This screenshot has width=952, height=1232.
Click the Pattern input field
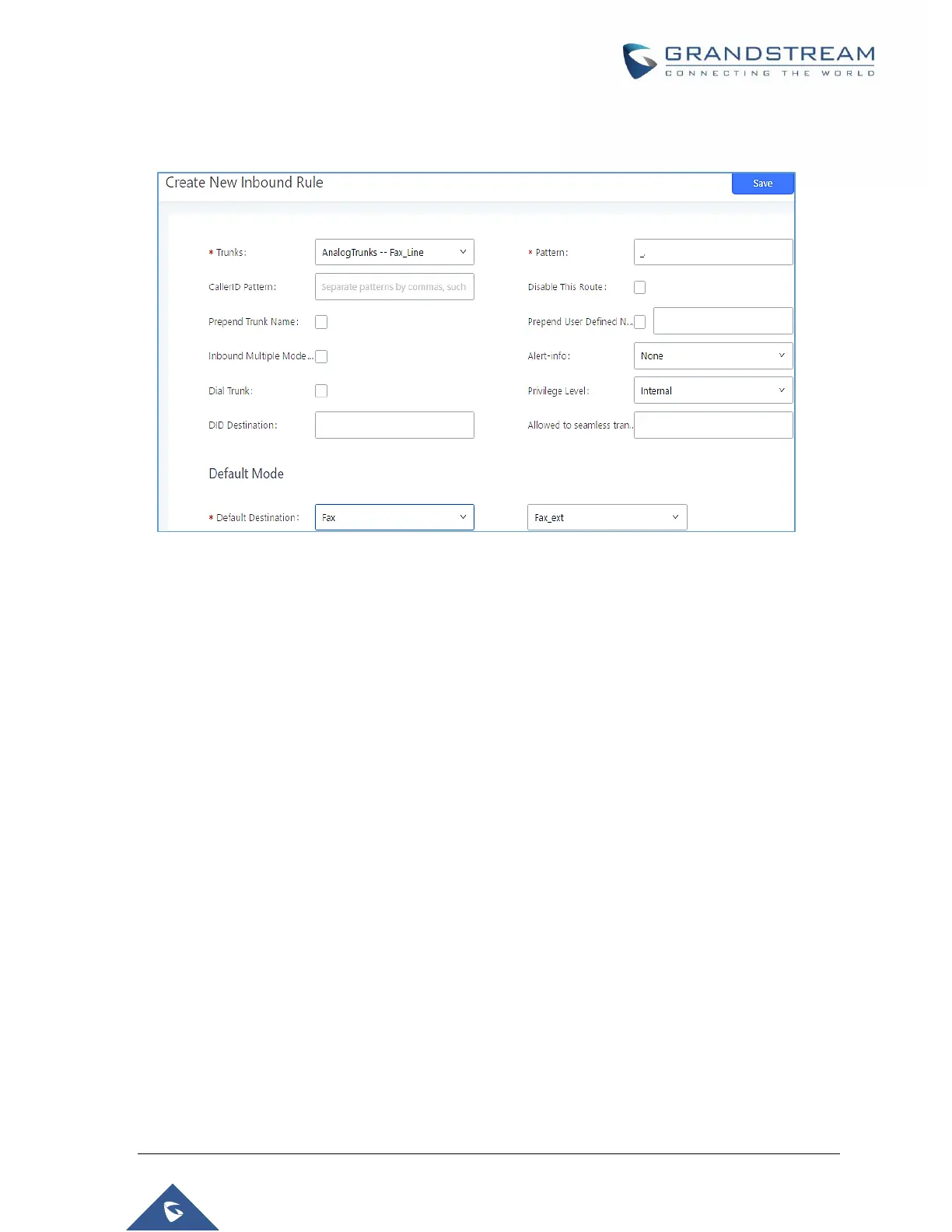tap(713, 252)
